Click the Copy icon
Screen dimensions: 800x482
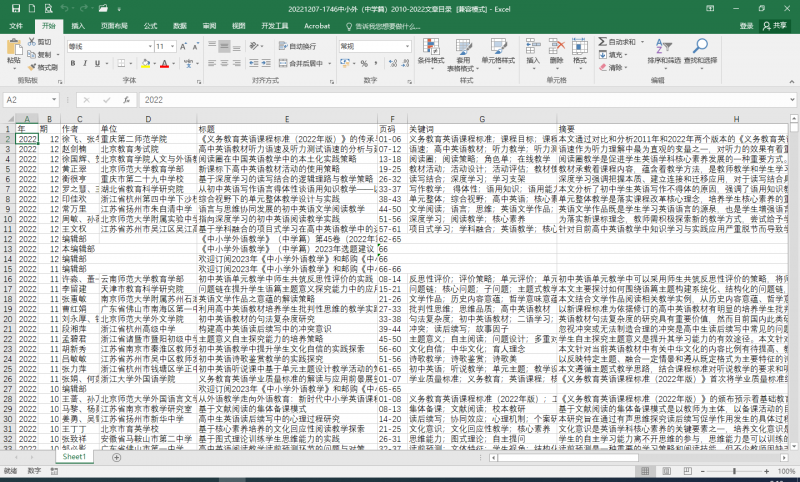32,54
